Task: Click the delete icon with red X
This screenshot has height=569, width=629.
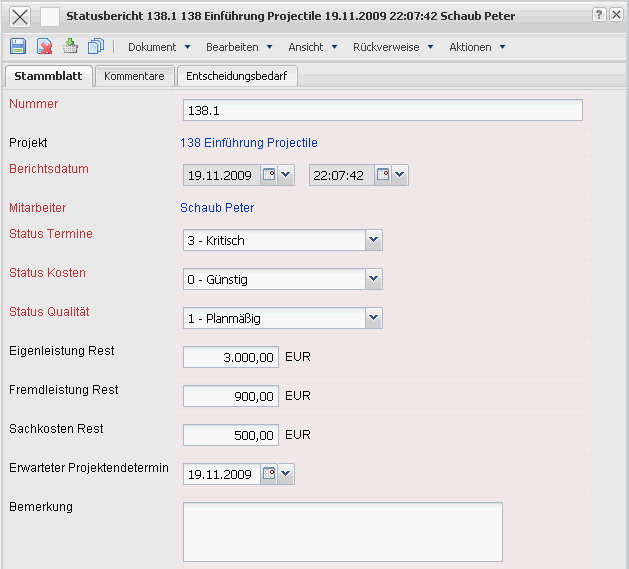Action: [x=44, y=46]
